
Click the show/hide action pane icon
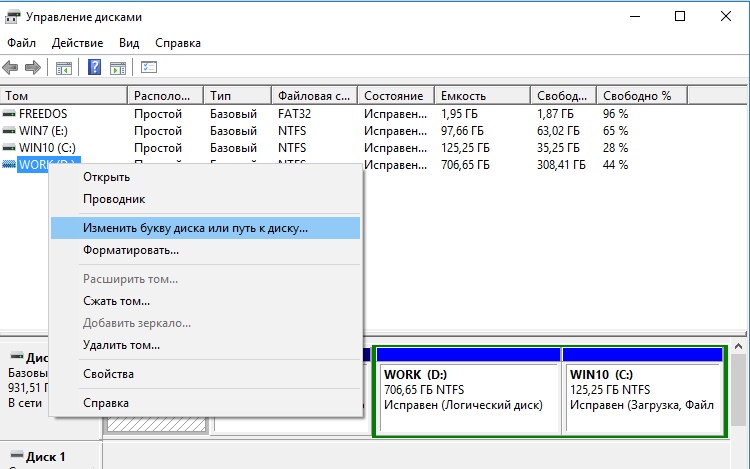[118, 68]
